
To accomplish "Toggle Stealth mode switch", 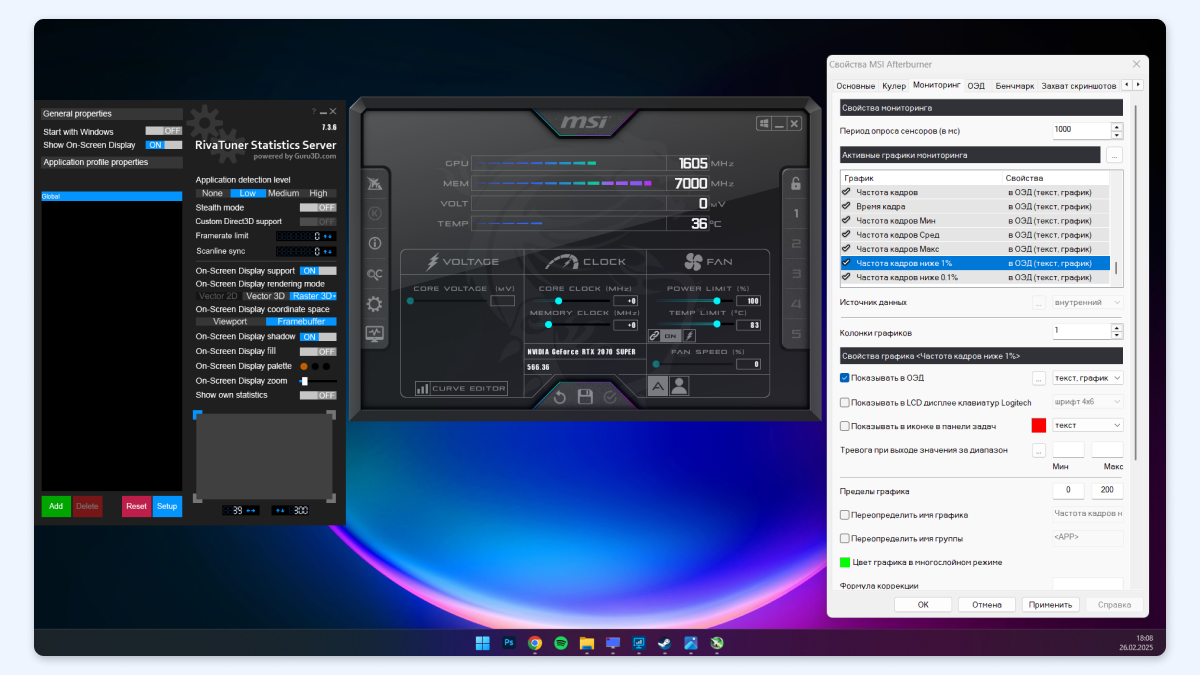I will [x=318, y=207].
